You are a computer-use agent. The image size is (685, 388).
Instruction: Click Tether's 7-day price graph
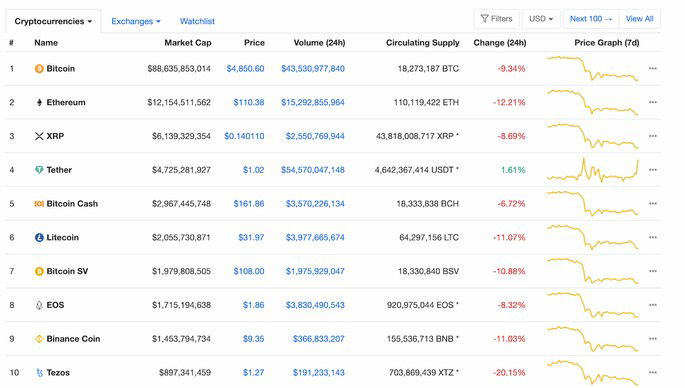pyautogui.click(x=592, y=170)
